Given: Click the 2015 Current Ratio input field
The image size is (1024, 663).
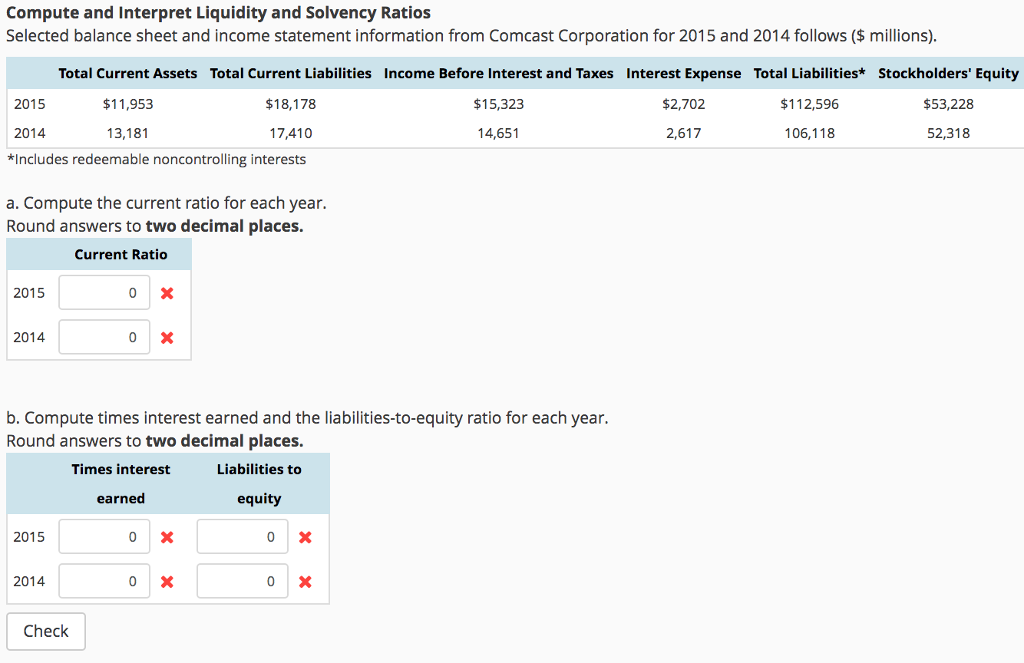Looking at the screenshot, I should pos(104,292).
